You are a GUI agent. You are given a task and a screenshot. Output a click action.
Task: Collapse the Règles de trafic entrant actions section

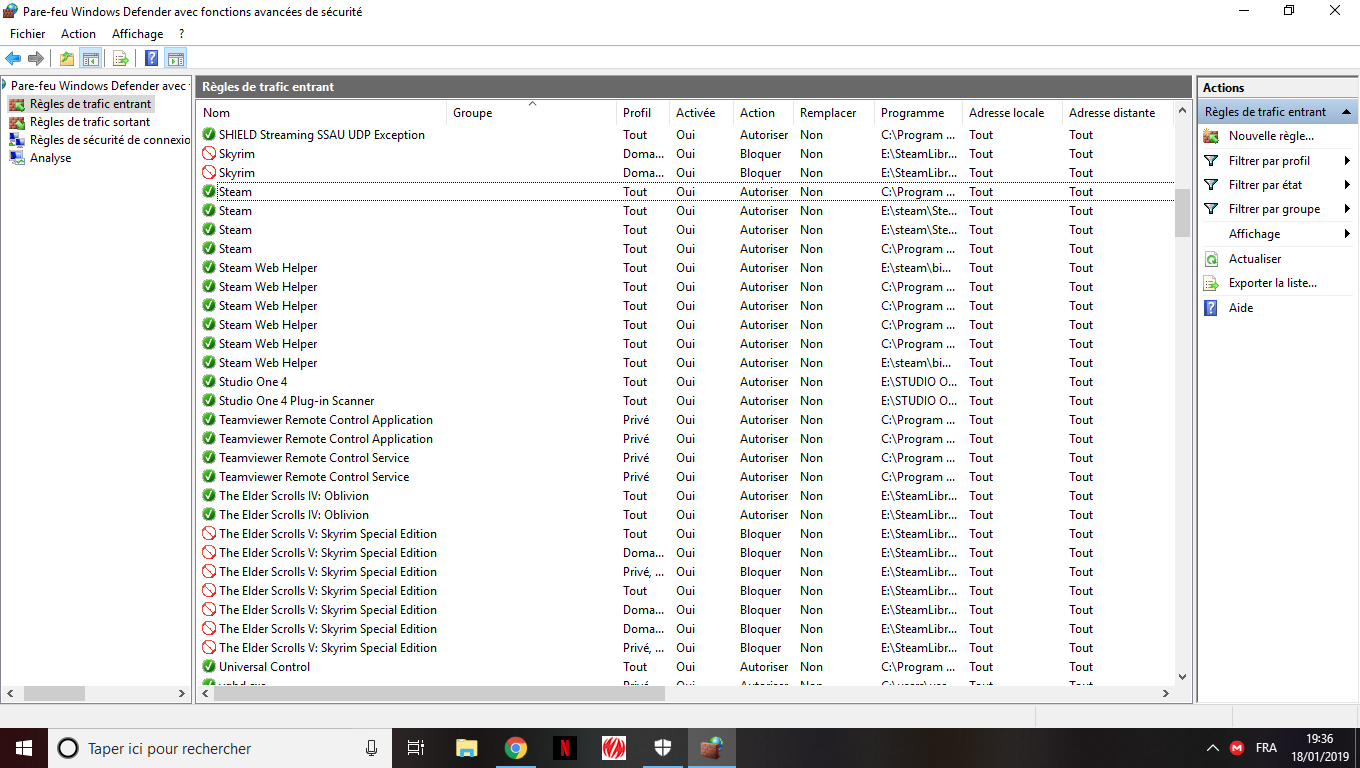[x=1347, y=112]
